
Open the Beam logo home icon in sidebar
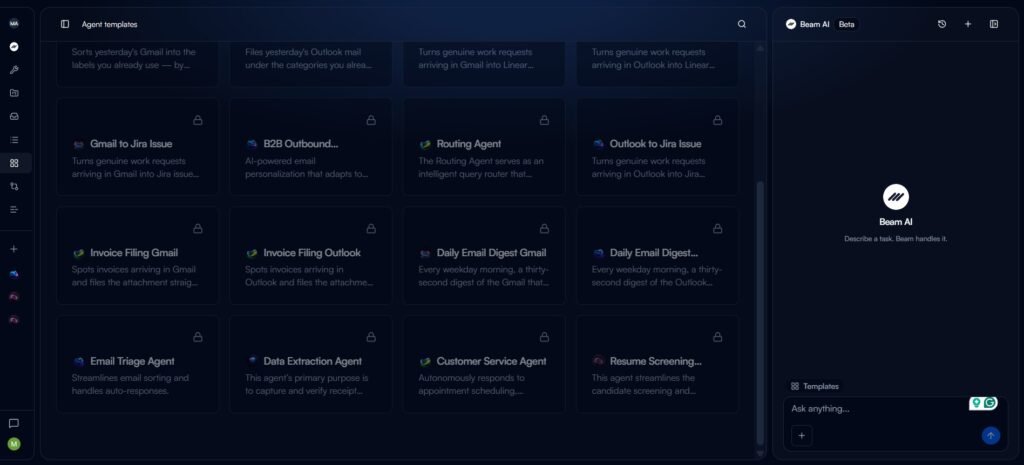pos(14,47)
